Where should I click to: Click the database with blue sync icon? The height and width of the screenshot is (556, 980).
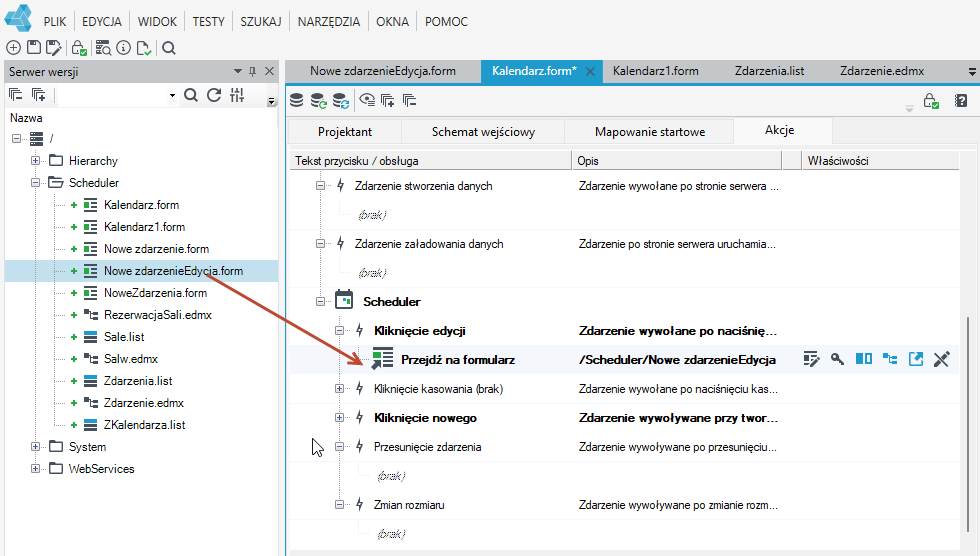(341, 101)
